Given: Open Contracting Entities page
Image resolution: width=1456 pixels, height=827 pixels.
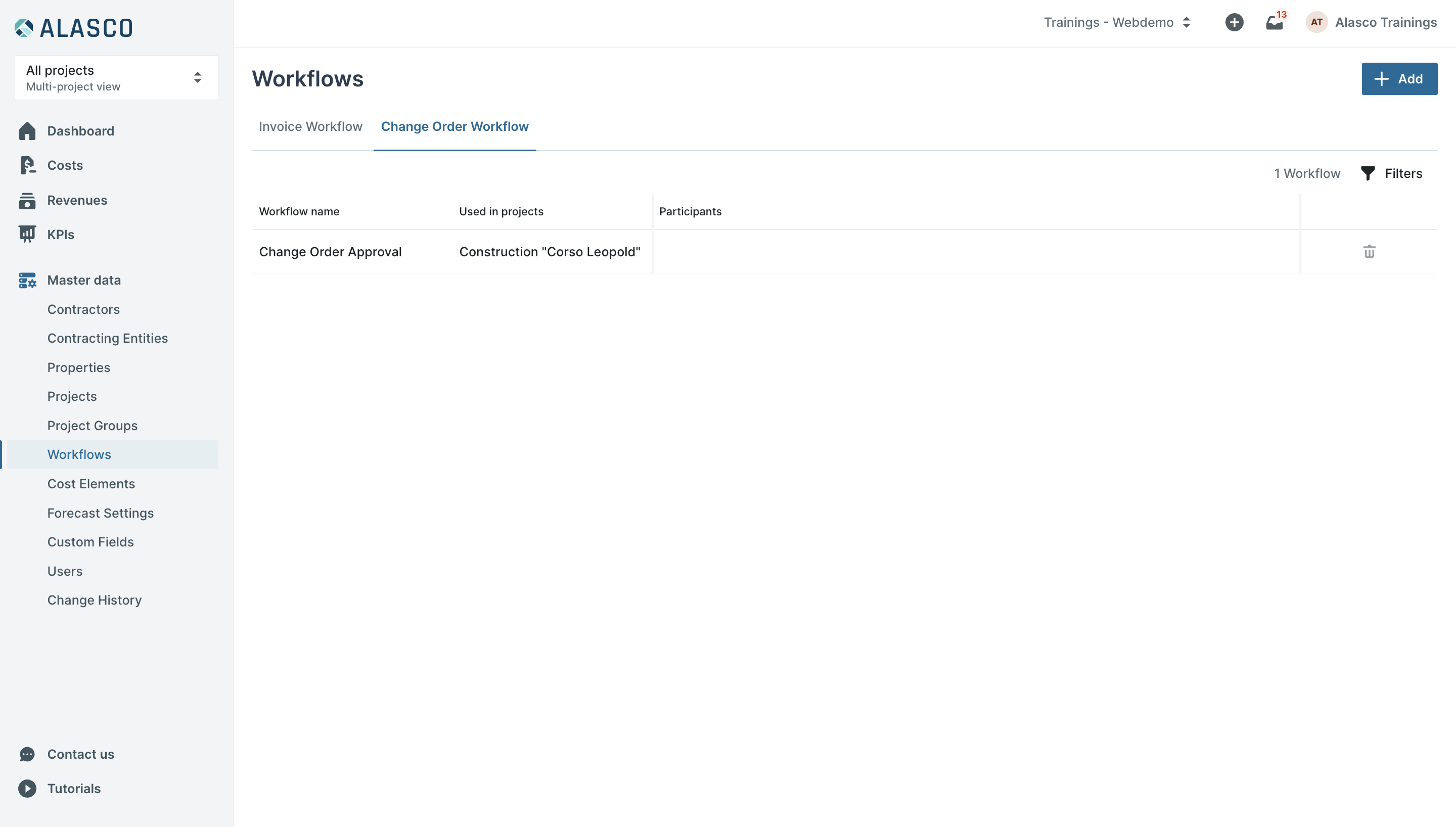Looking at the screenshot, I should click(107, 339).
